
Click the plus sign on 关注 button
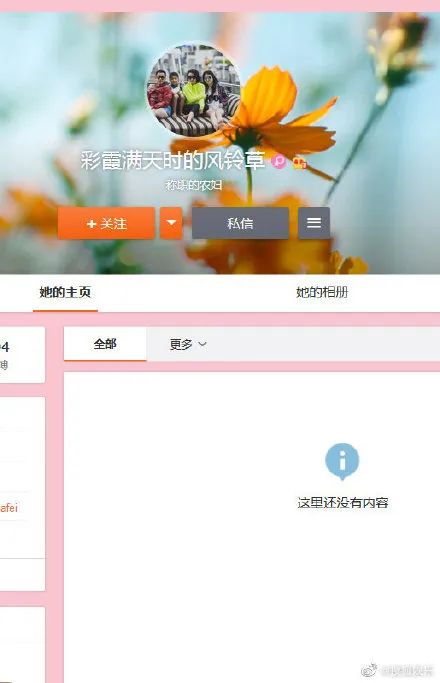91,224
